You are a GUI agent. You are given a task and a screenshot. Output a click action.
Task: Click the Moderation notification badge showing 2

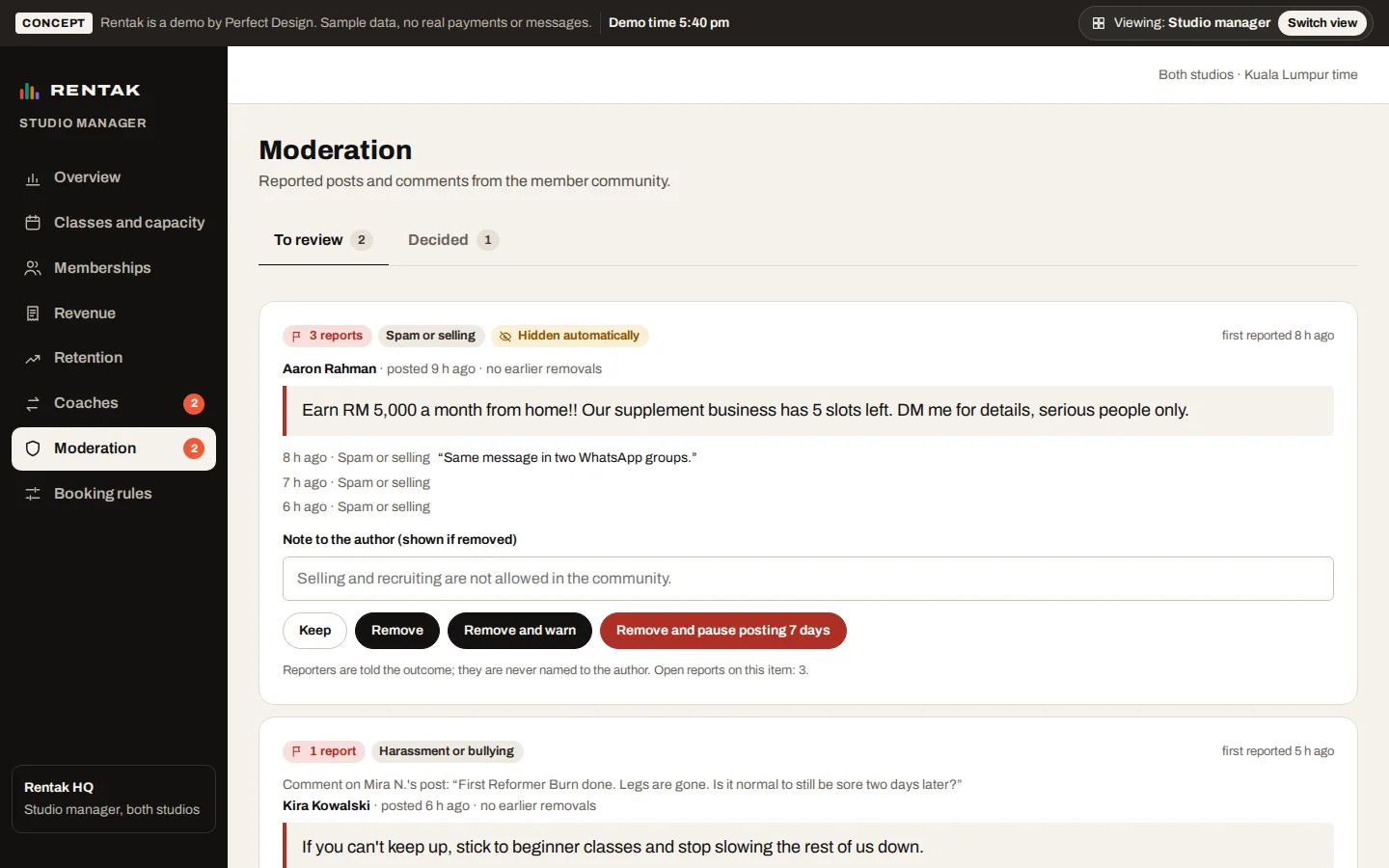[194, 448]
